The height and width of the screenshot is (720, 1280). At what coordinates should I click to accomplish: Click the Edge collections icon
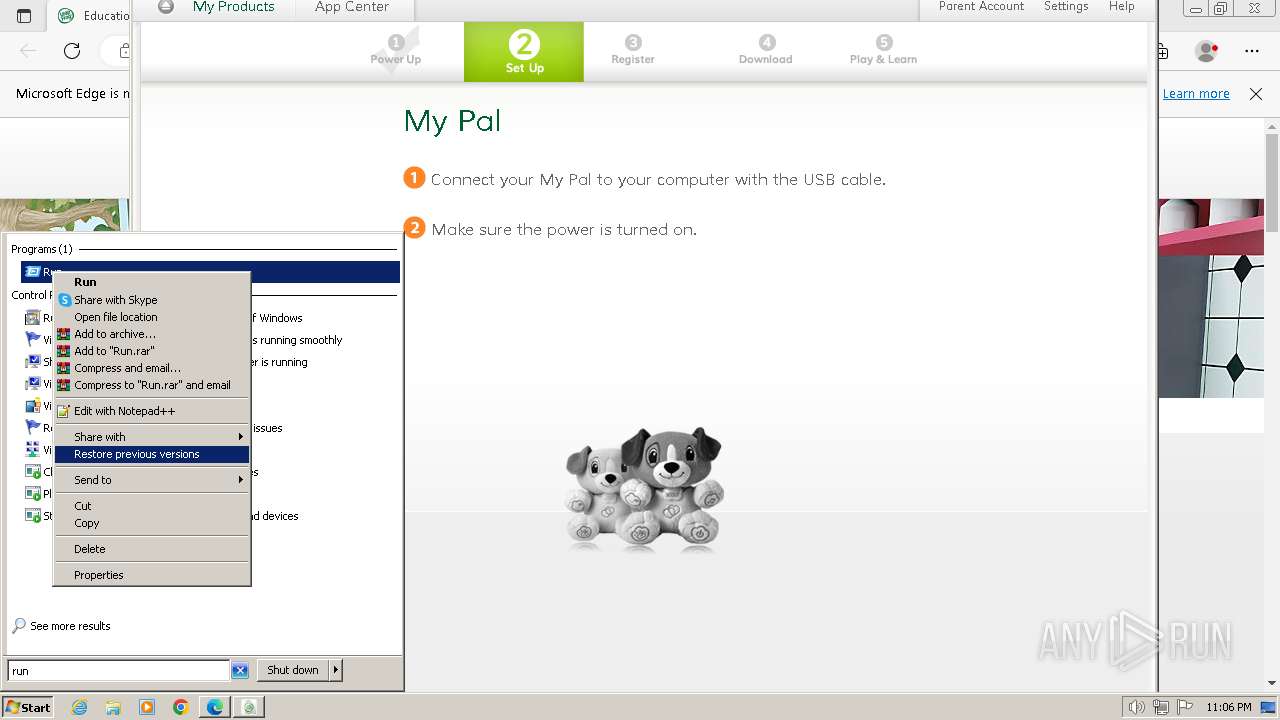(1163, 51)
